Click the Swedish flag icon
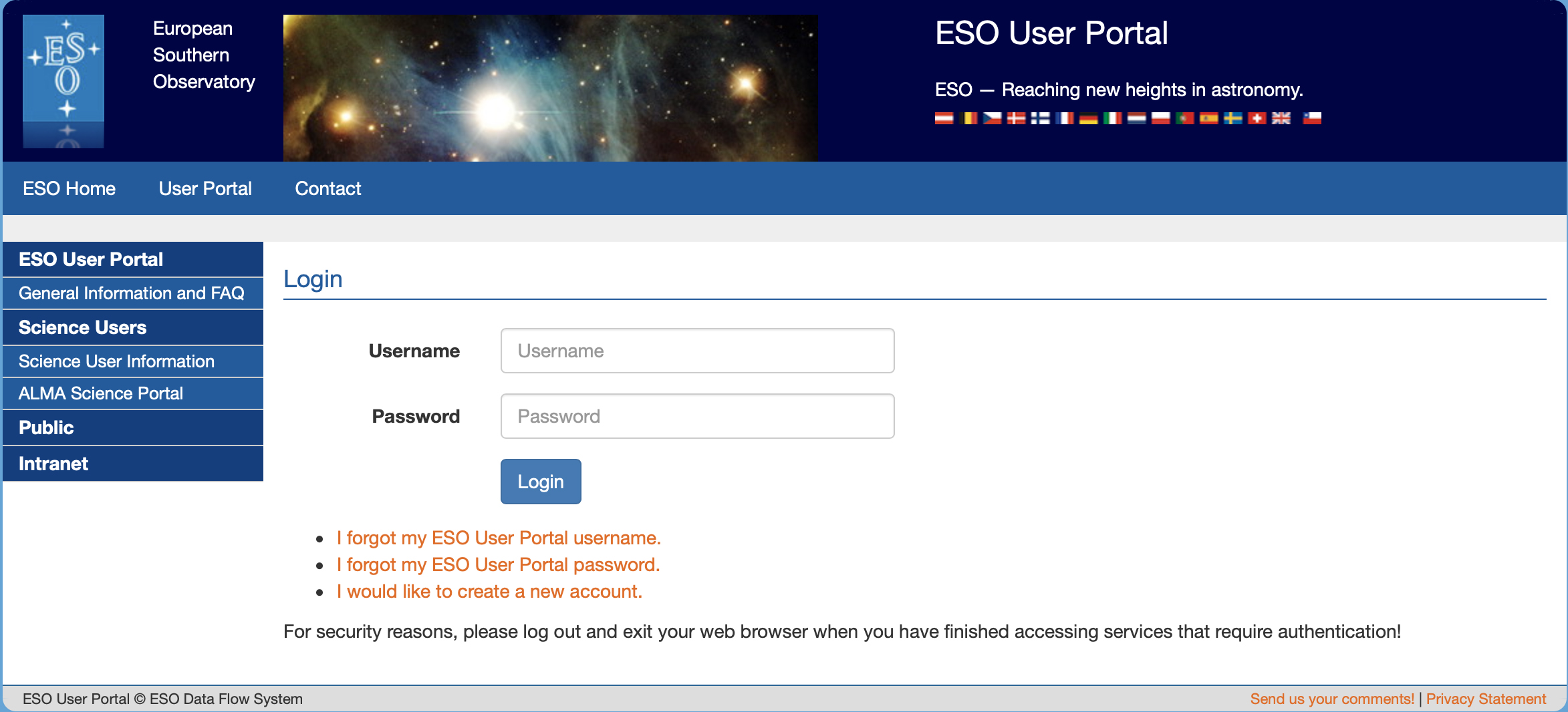Screen dimensions: 1568x712 click(1232, 118)
